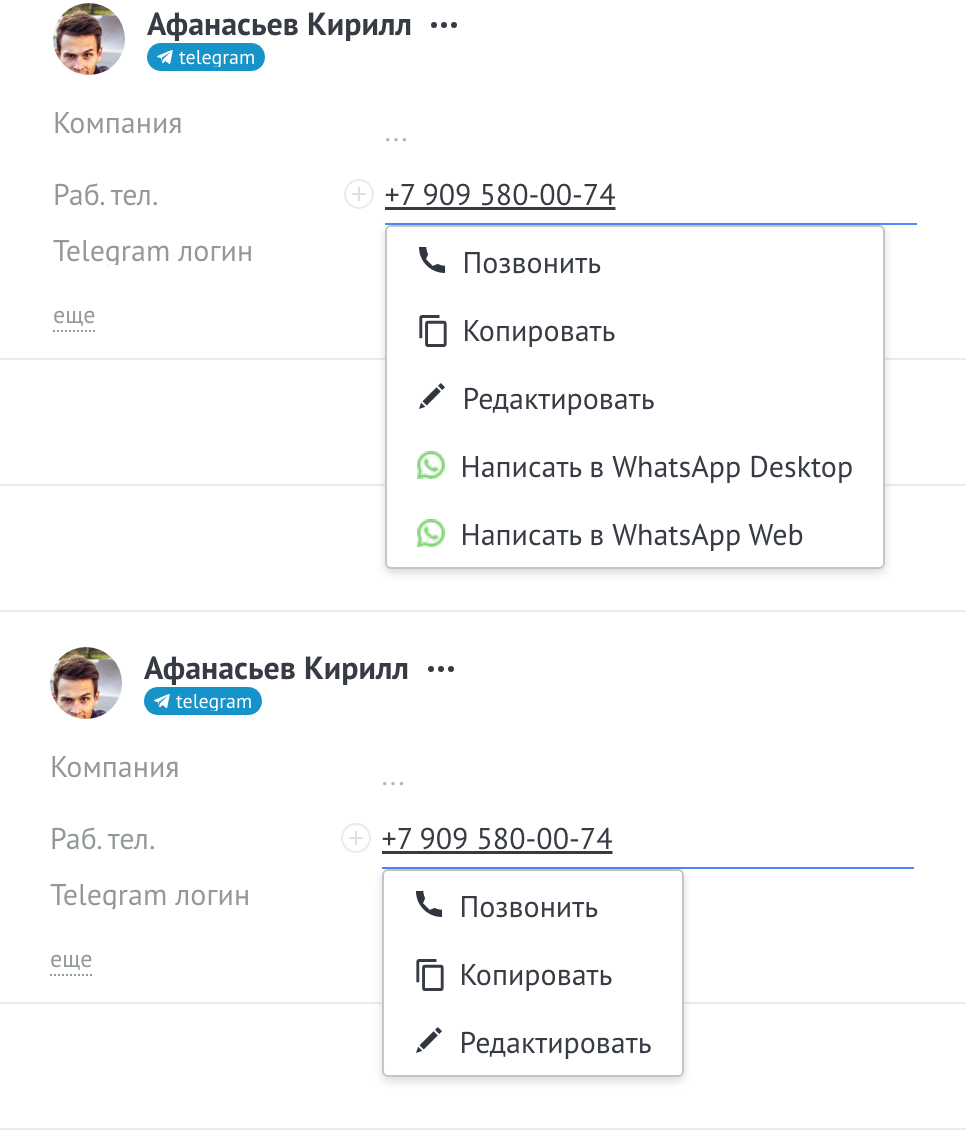
Task: Open еще on the lower contact card
Action: point(70,959)
